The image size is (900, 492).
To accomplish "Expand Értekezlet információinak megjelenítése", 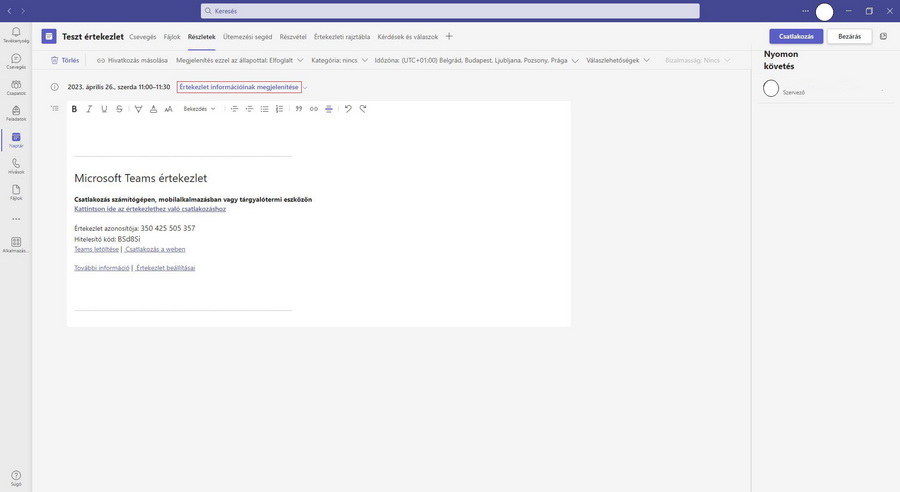I will click(239, 87).
